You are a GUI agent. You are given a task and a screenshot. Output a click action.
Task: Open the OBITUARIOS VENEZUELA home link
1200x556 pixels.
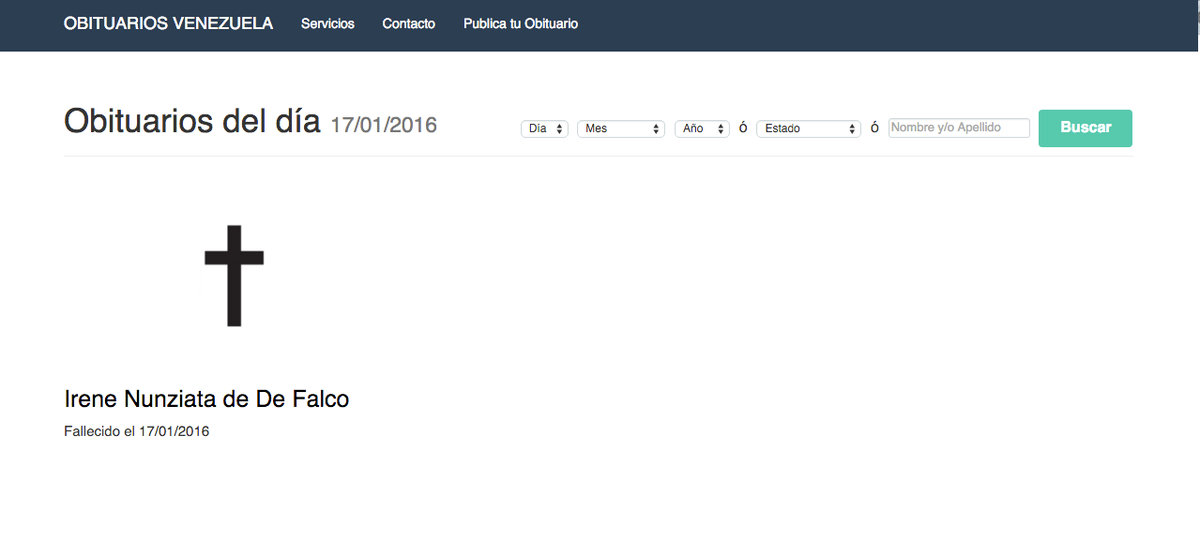point(168,23)
